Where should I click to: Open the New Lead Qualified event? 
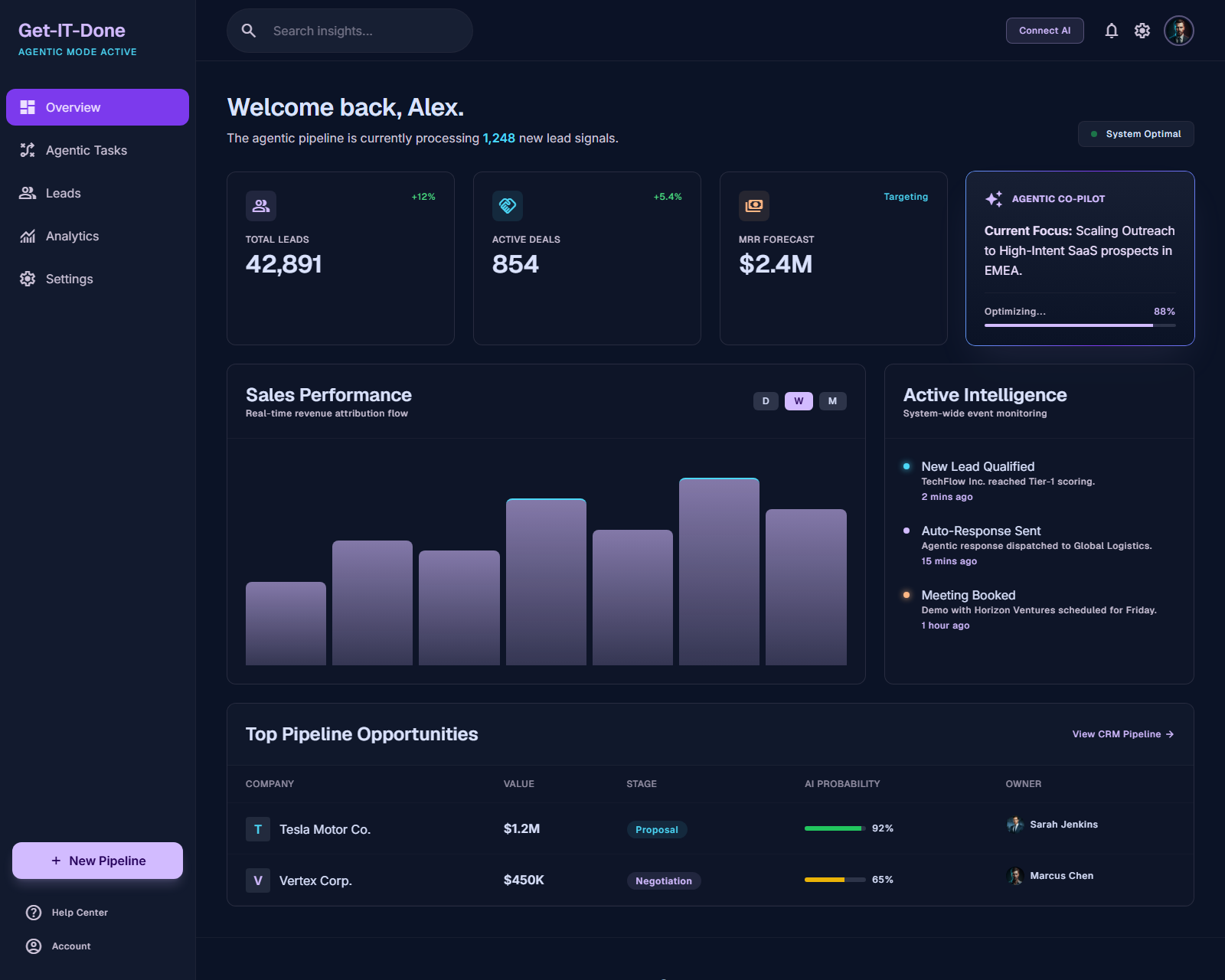click(1039, 481)
